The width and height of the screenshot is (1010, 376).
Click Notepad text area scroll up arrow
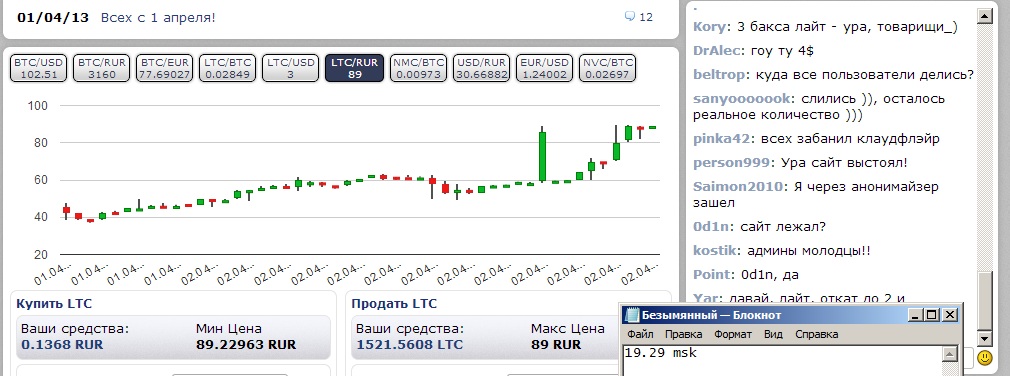click(948, 353)
